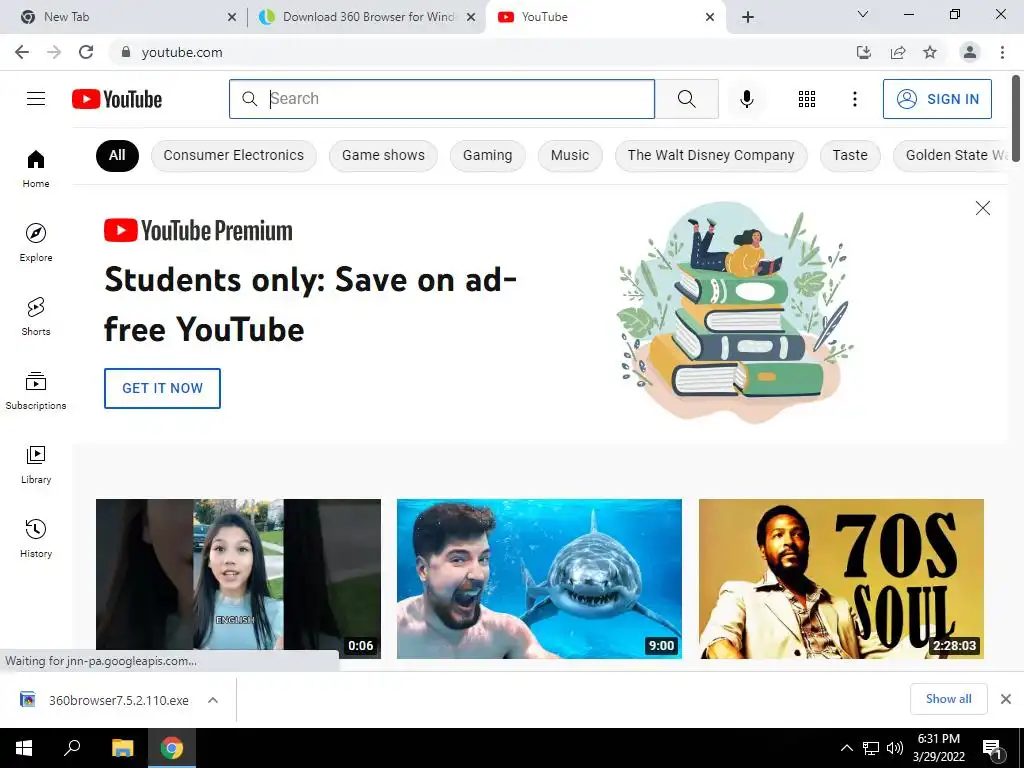The height and width of the screenshot is (768, 1024).
Task: Open the 0:06 ENGLISH girl video
Action: (x=238, y=579)
